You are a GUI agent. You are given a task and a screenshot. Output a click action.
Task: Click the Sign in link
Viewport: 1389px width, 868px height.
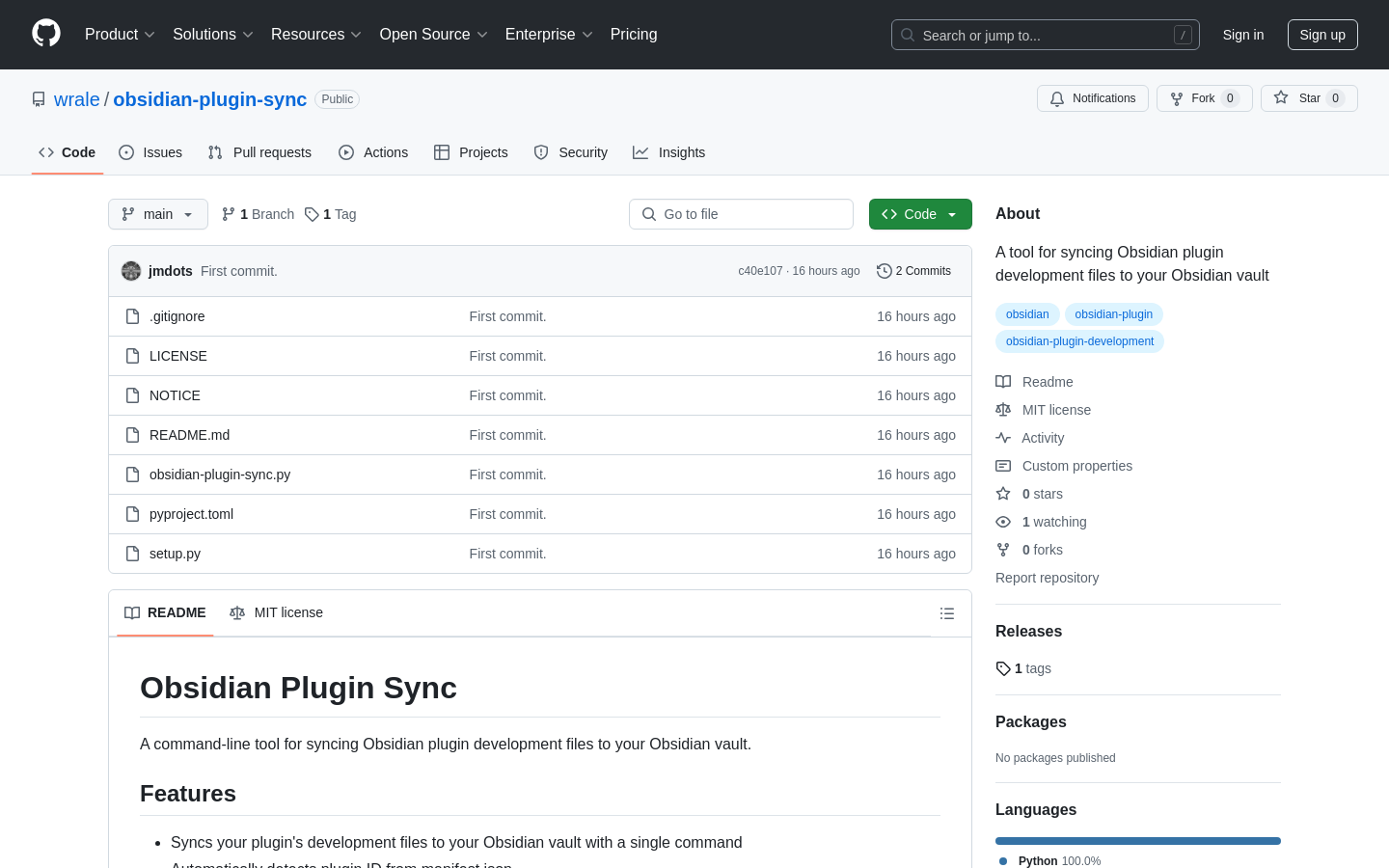click(x=1243, y=35)
